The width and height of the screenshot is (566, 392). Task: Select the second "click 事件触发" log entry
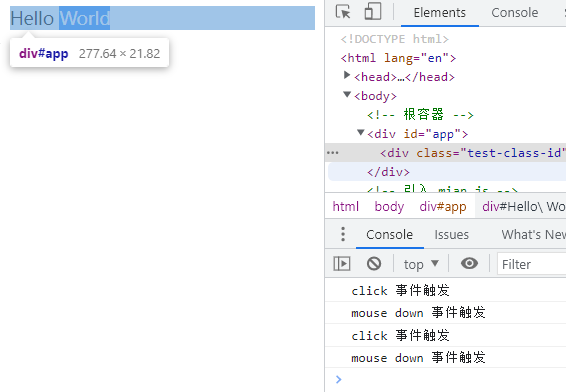coord(400,335)
